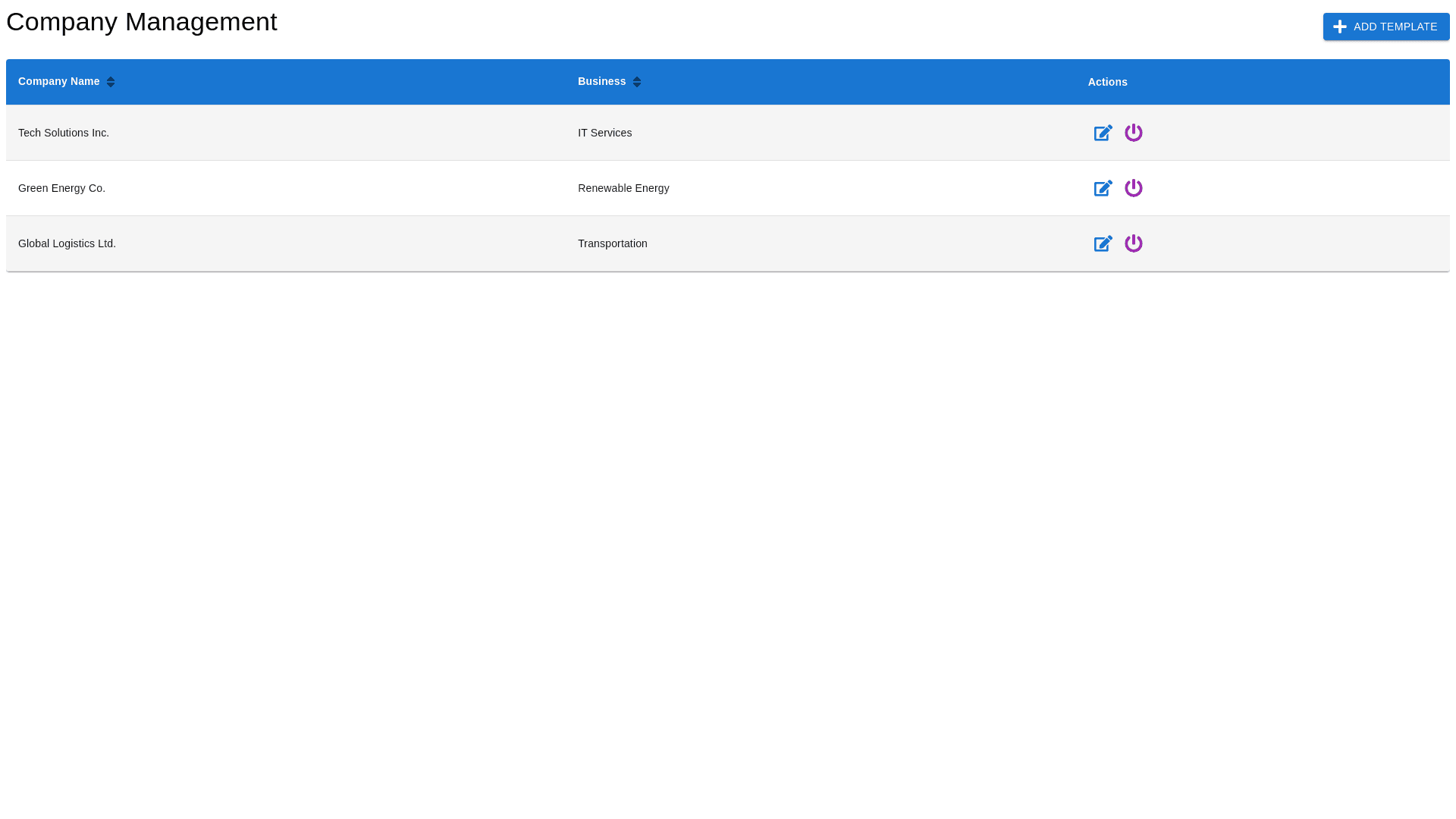This screenshot has width=1456, height=819.
Task: Select the Green Energy Co. name cell
Action: pos(61,188)
